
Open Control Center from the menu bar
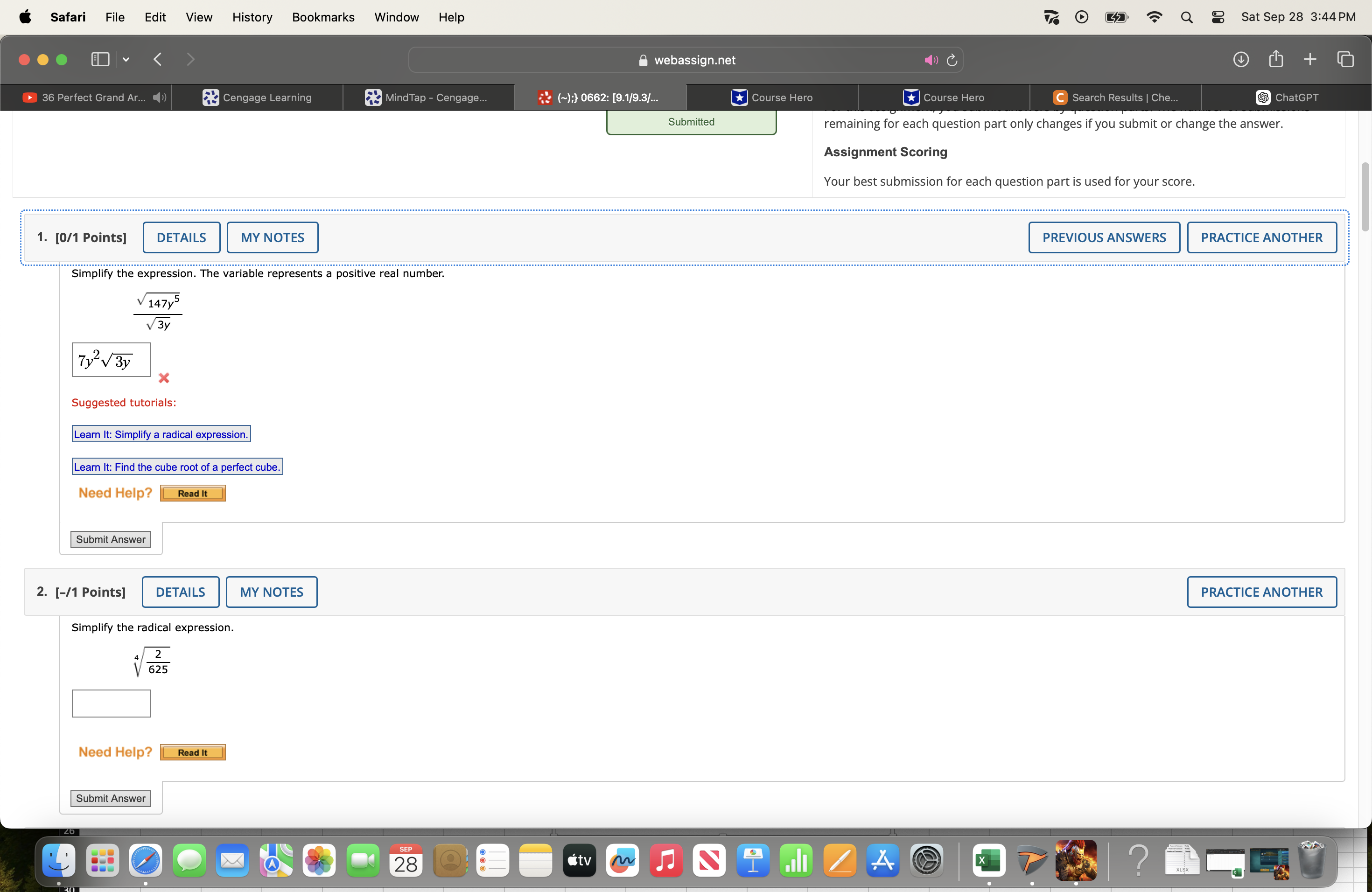point(1218,17)
